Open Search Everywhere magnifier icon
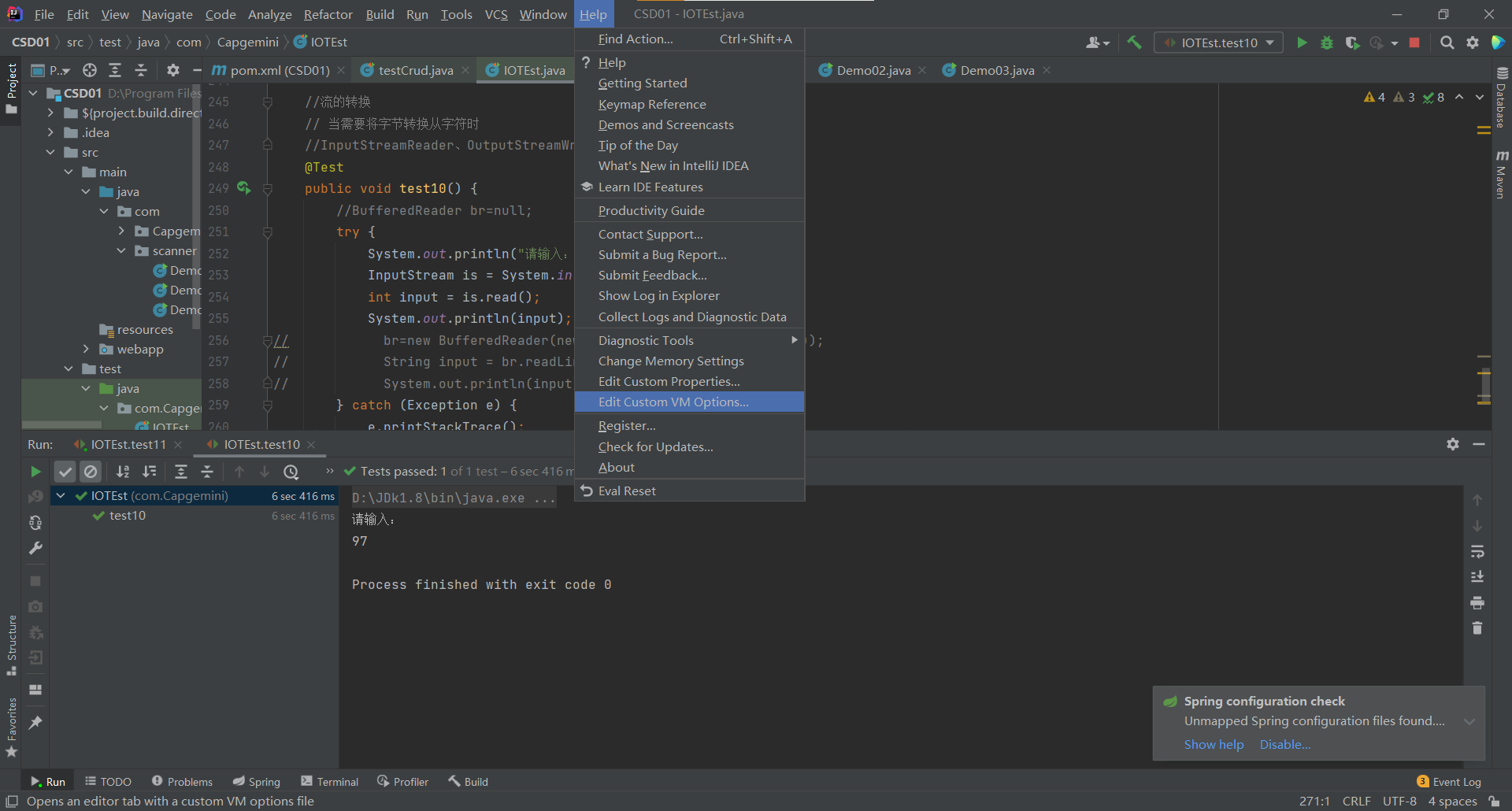 click(1447, 43)
